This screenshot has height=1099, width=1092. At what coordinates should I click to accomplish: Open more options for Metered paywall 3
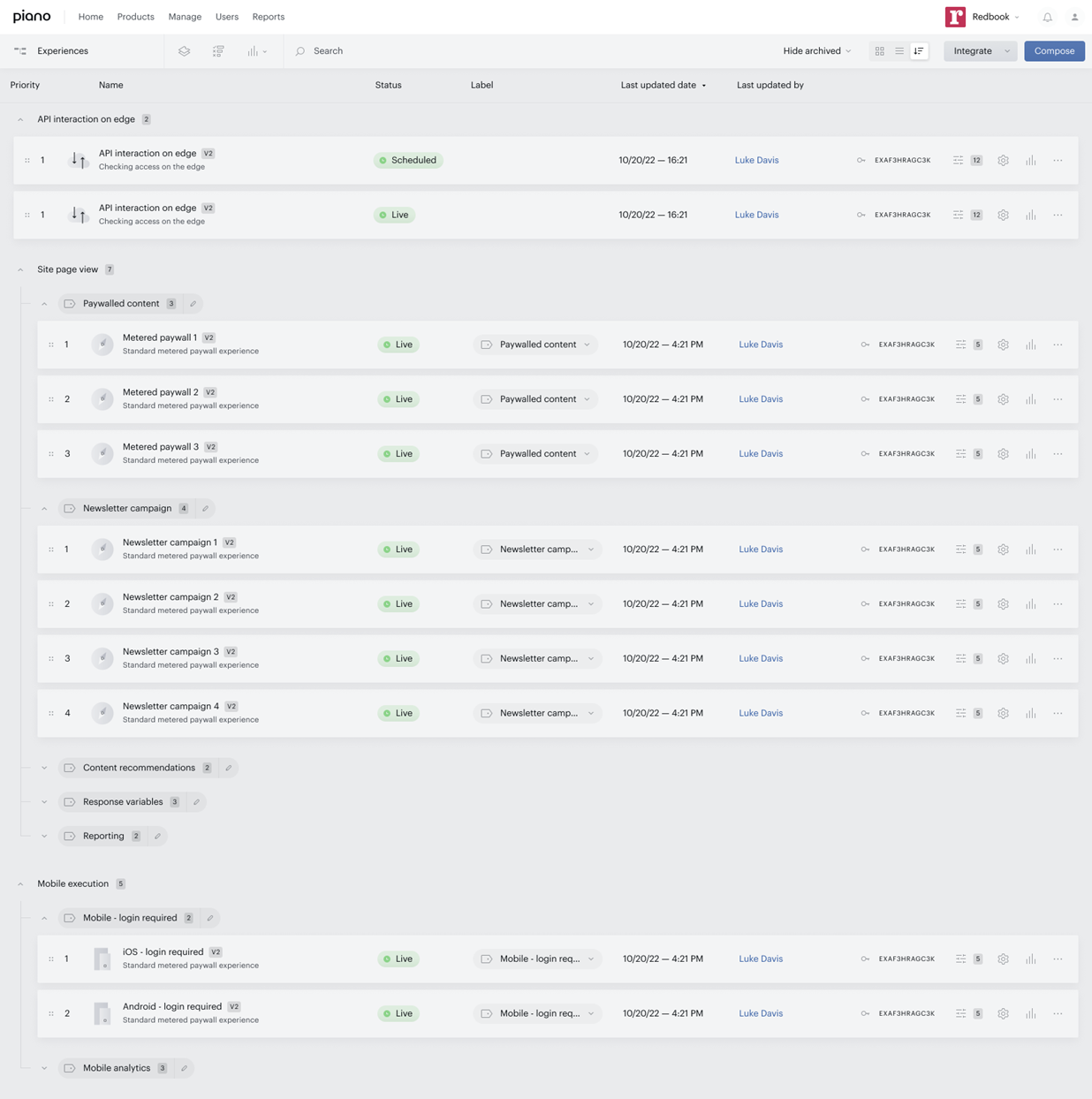coord(1058,454)
